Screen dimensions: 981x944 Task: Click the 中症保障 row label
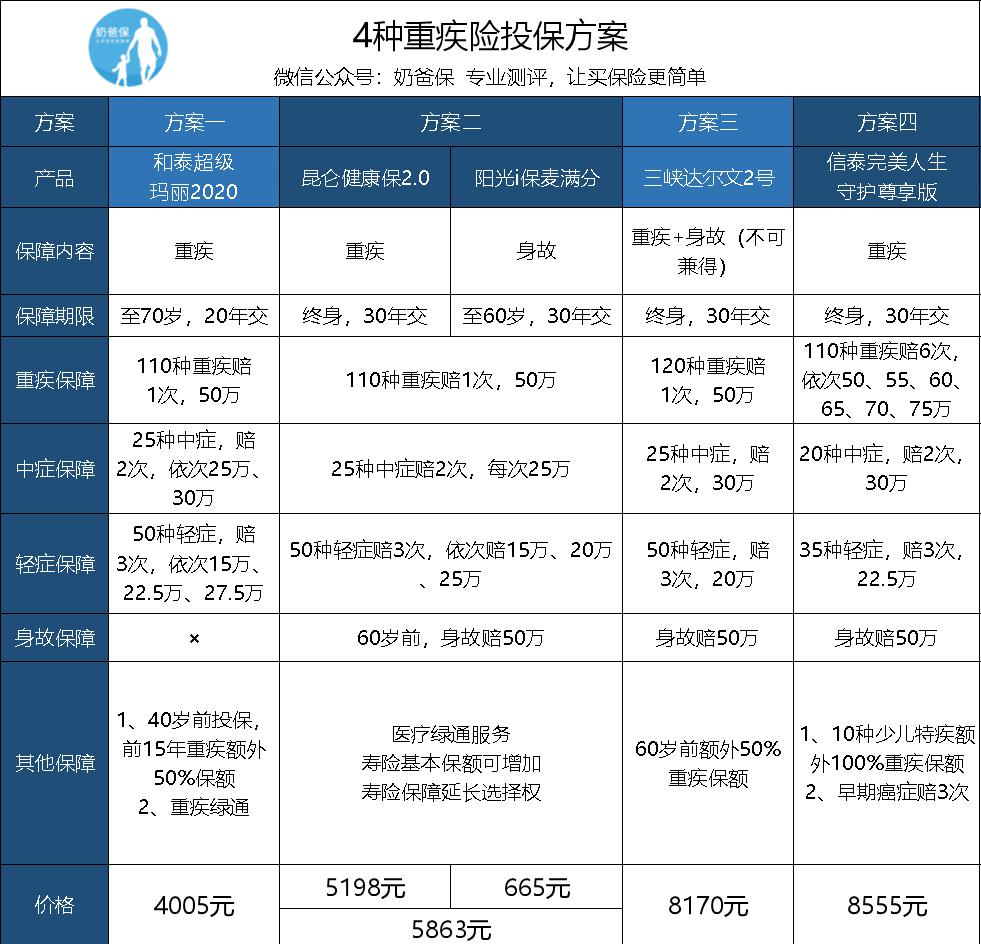(x=54, y=469)
